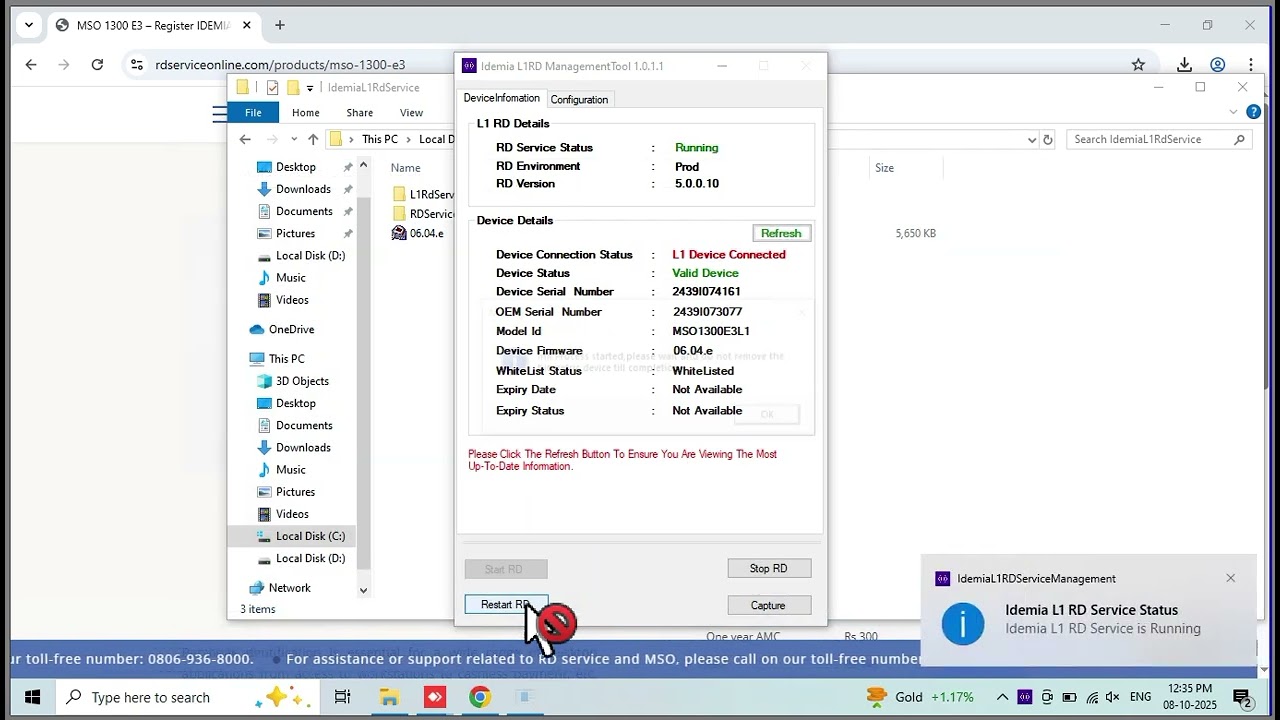The height and width of the screenshot is (720, 1280).
Task: Reload the Chrome page
Action: [x=97, y=65]
